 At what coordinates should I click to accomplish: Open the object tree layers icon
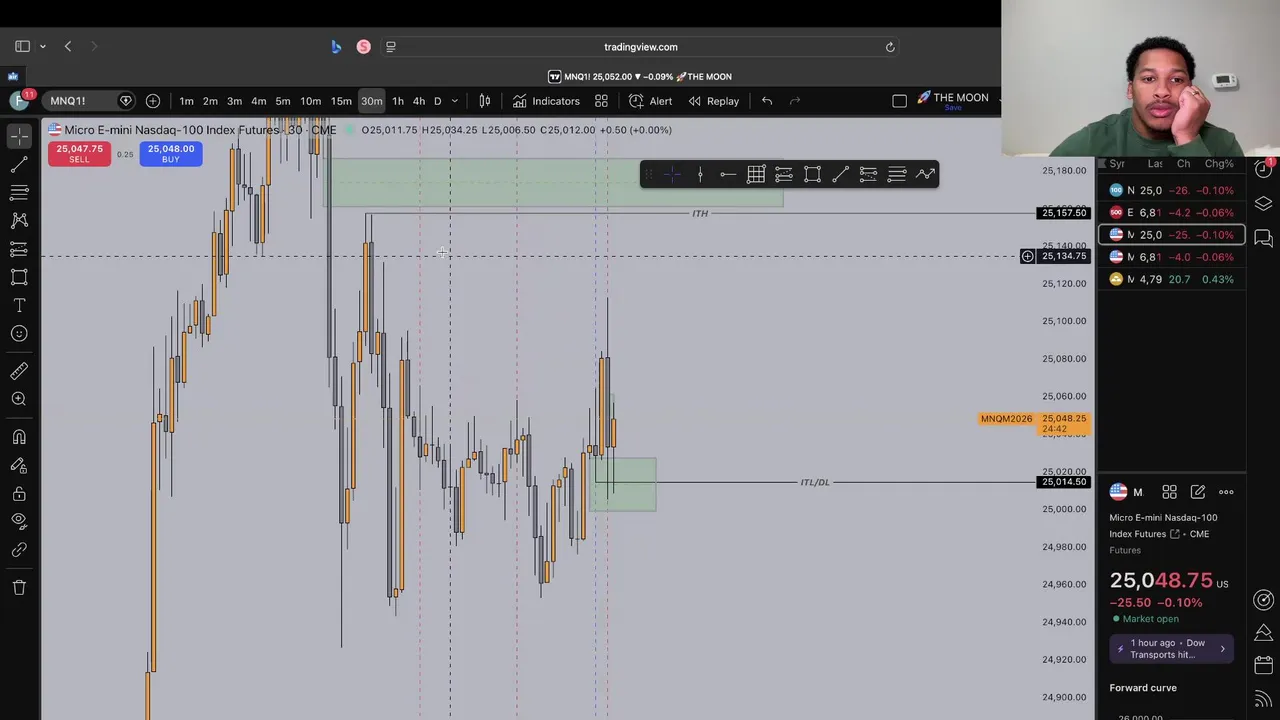pyautogui.click(x=1263, y=203)
